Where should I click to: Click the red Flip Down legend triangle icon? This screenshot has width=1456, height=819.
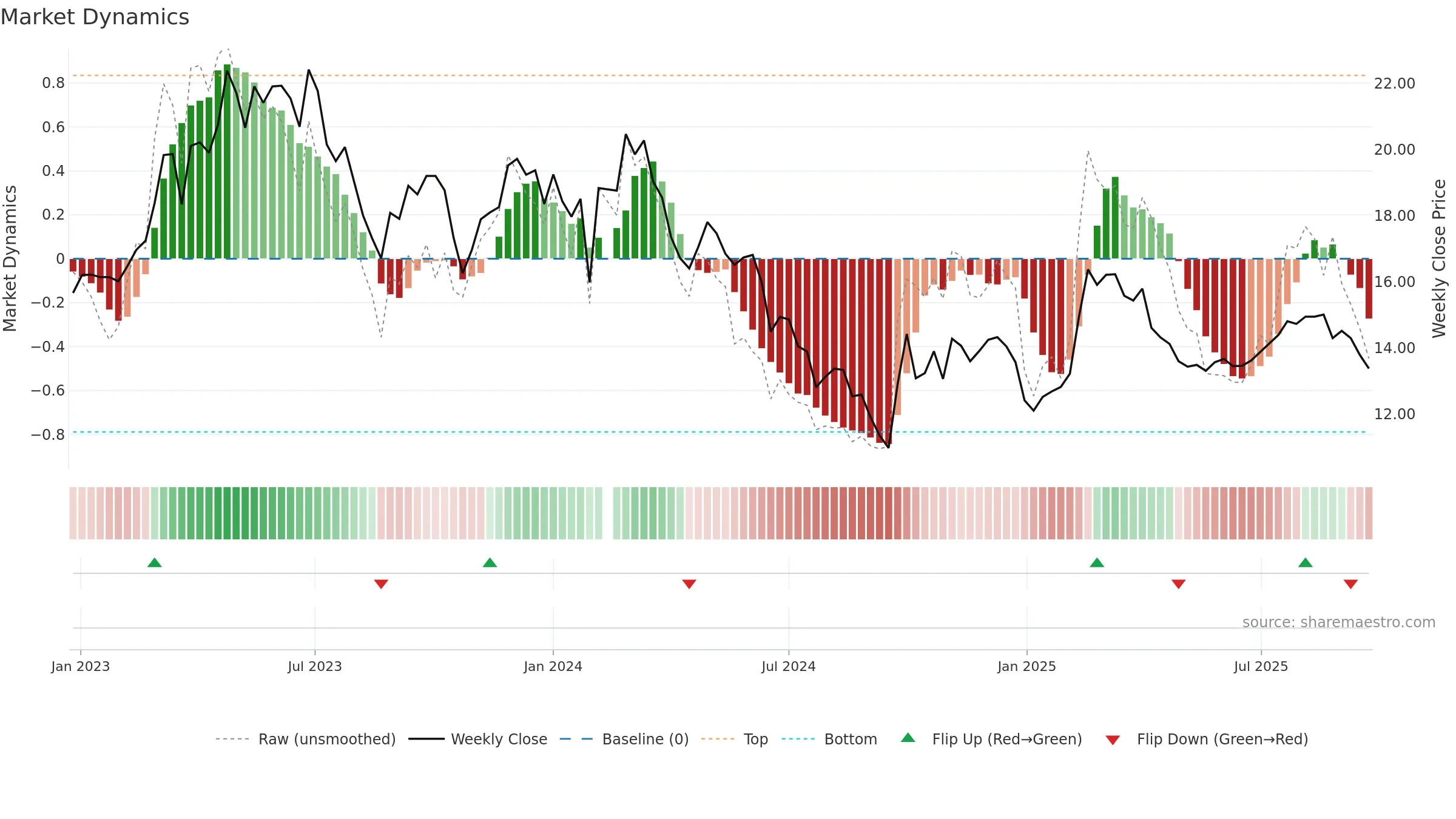coord(1113,740)
